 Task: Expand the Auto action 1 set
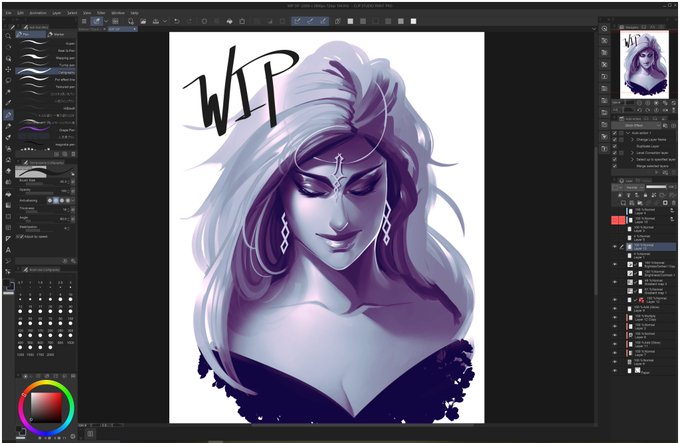click(628, 133)
